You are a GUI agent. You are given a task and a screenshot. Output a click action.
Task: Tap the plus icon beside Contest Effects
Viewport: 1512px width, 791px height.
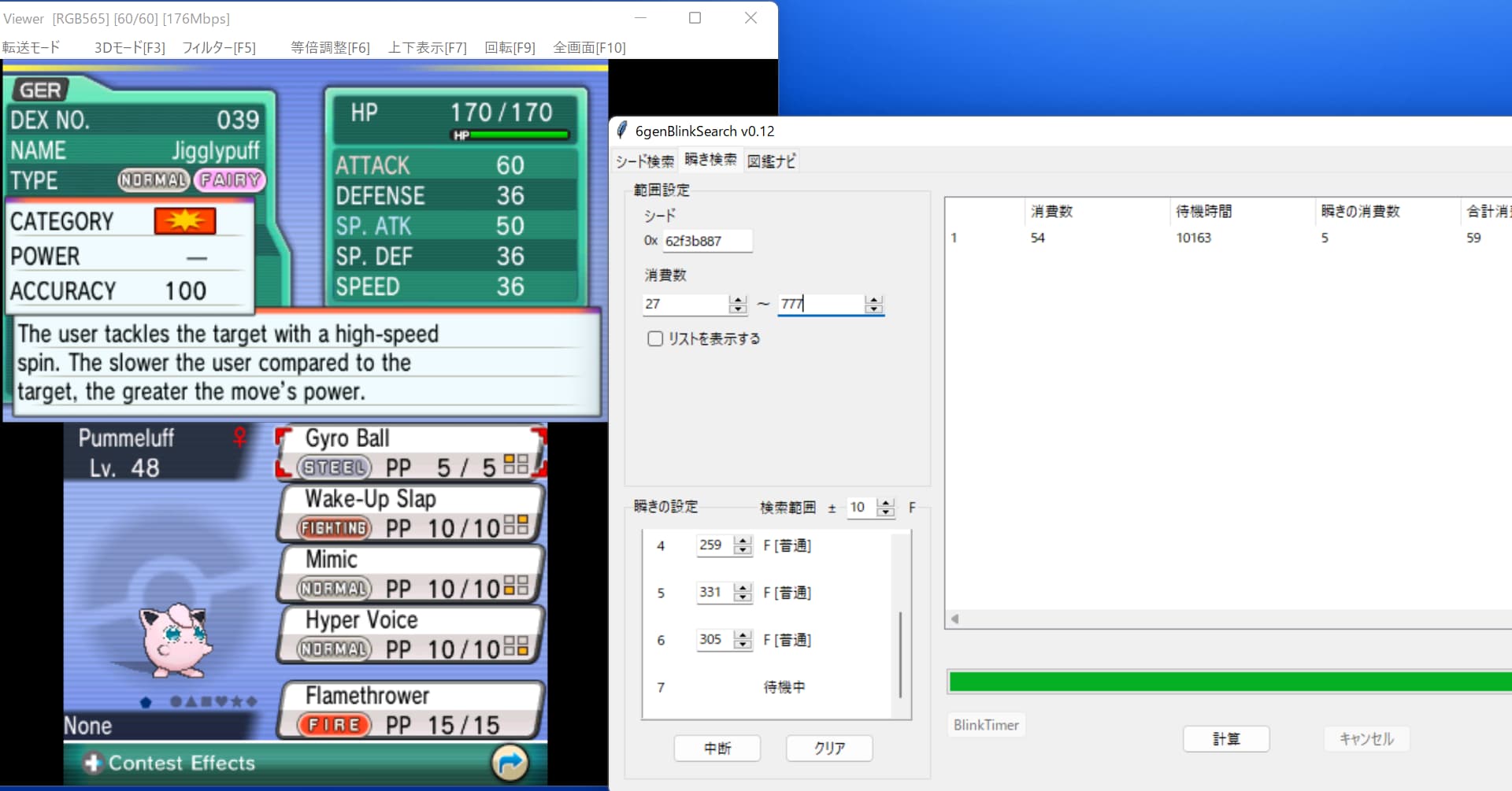(x=93, y=763)
